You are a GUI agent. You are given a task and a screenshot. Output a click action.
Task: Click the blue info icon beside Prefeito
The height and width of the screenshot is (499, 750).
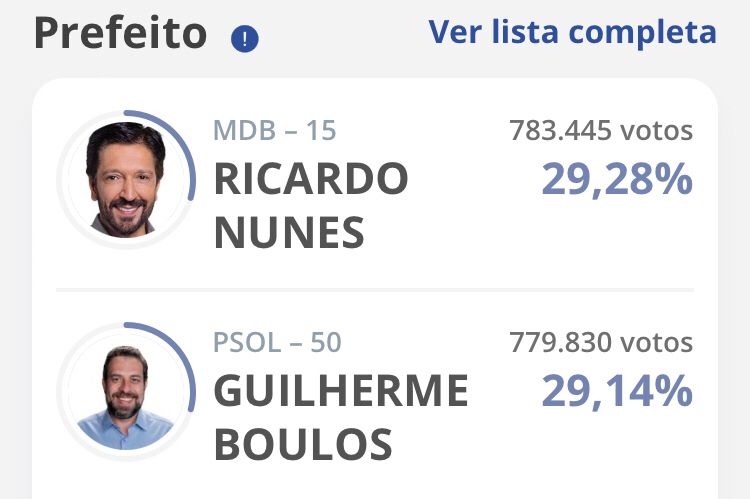[x=244, y=39]
